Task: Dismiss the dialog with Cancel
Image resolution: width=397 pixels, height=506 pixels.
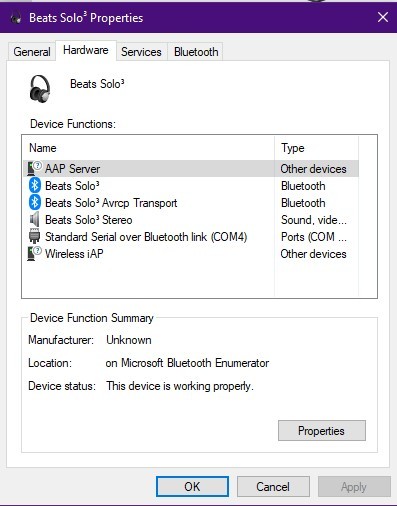Action: [x=273, y=486]
